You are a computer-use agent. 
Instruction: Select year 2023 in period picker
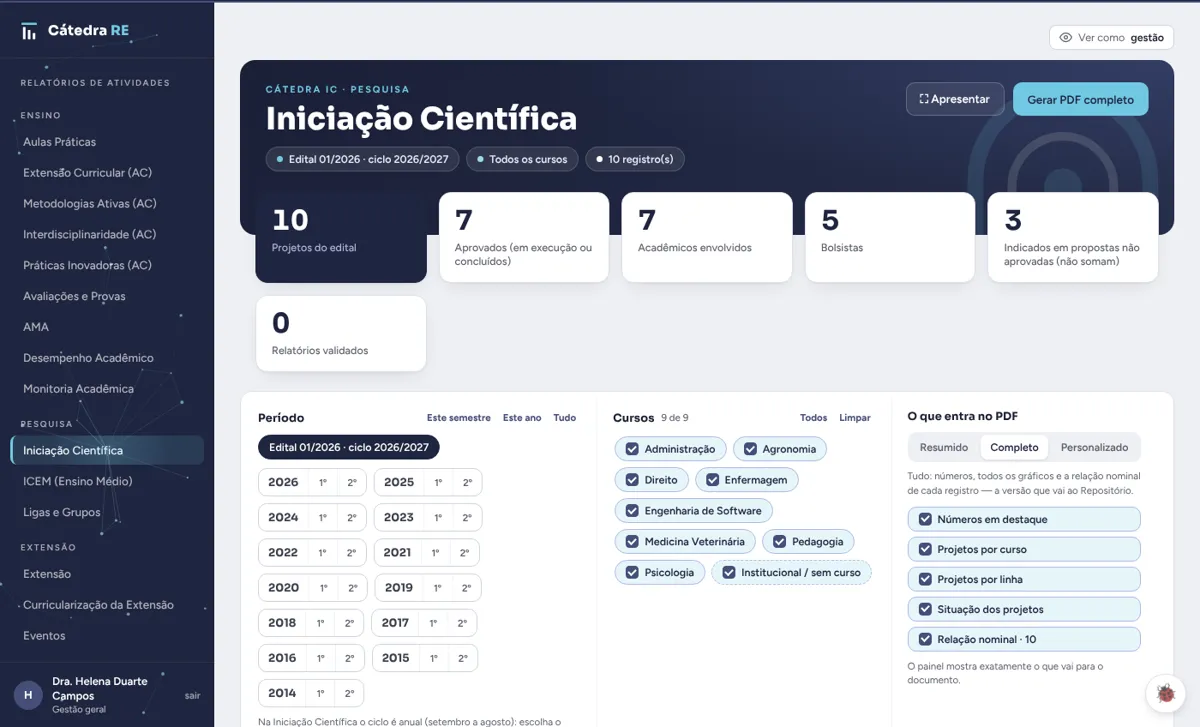399,517
